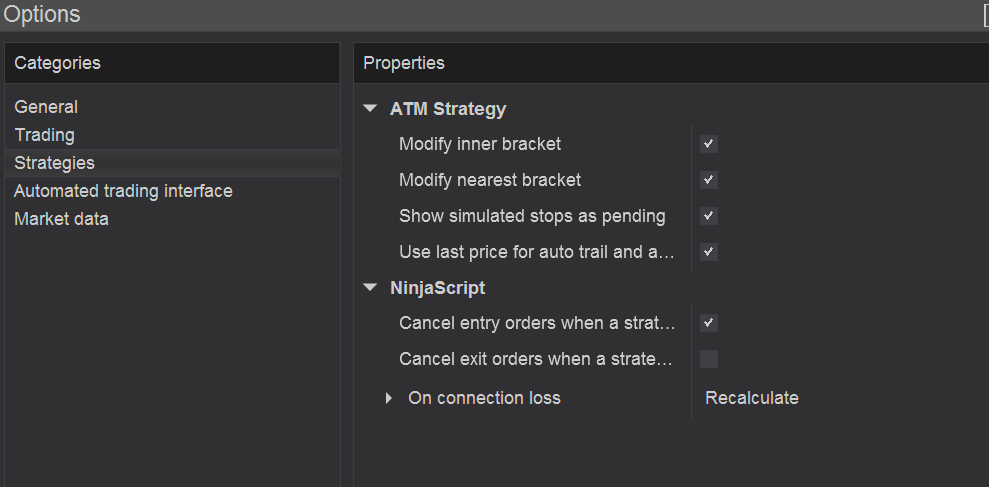This screenshot has height=487, width=989.
Task: Collapse the ATM Strategy section
Action: pyautogui.click(x=371, y=109)
